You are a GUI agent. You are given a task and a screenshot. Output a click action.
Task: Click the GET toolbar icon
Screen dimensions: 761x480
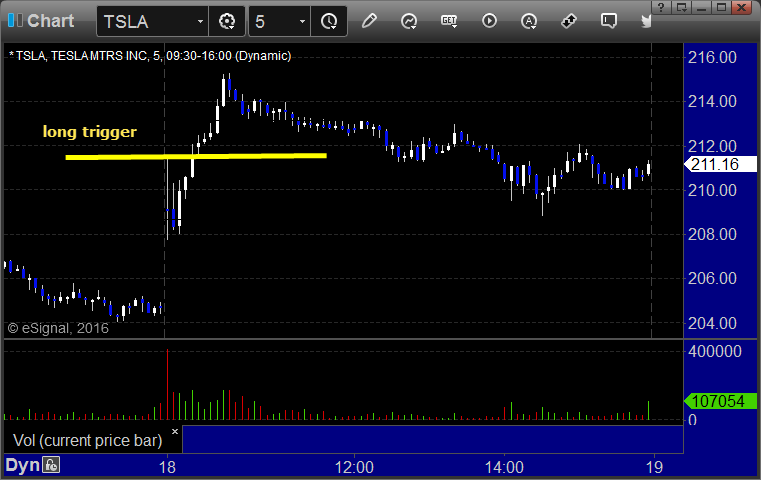click(x=449, y=21)
